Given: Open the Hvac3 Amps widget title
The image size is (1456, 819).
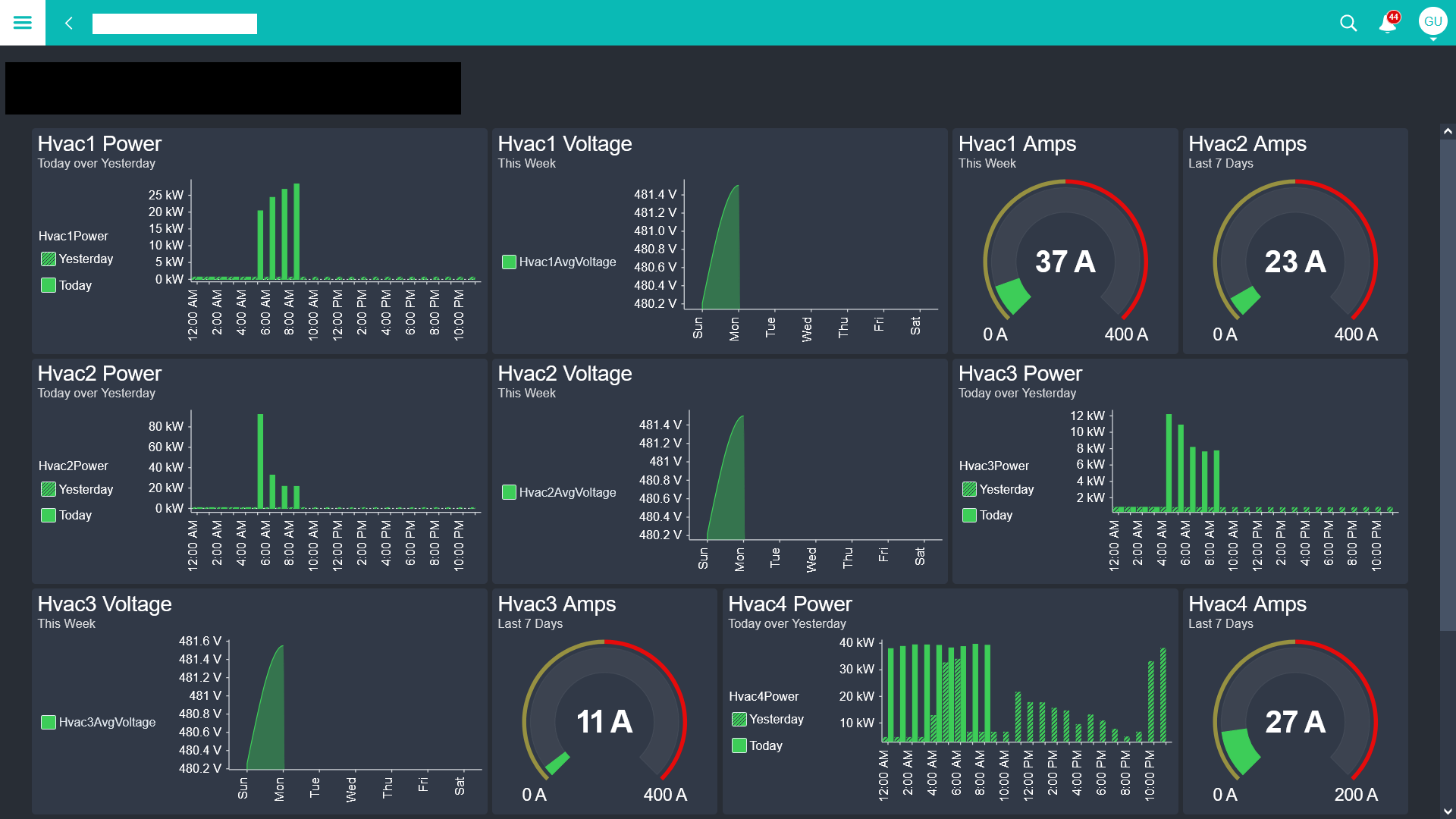Looking at the screenshot, I should click(x=557, y=604).
